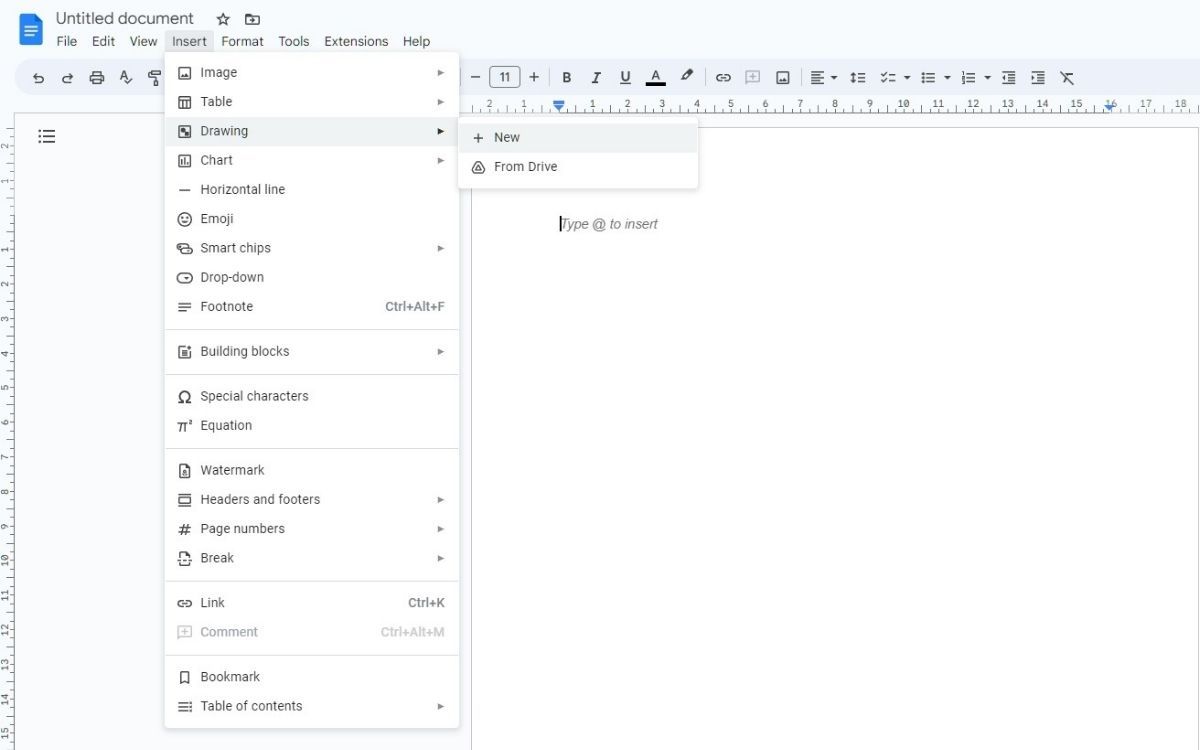The width and height of the screenshot is (1200, 750).
Task: Click the document title field
Action: 124,18
